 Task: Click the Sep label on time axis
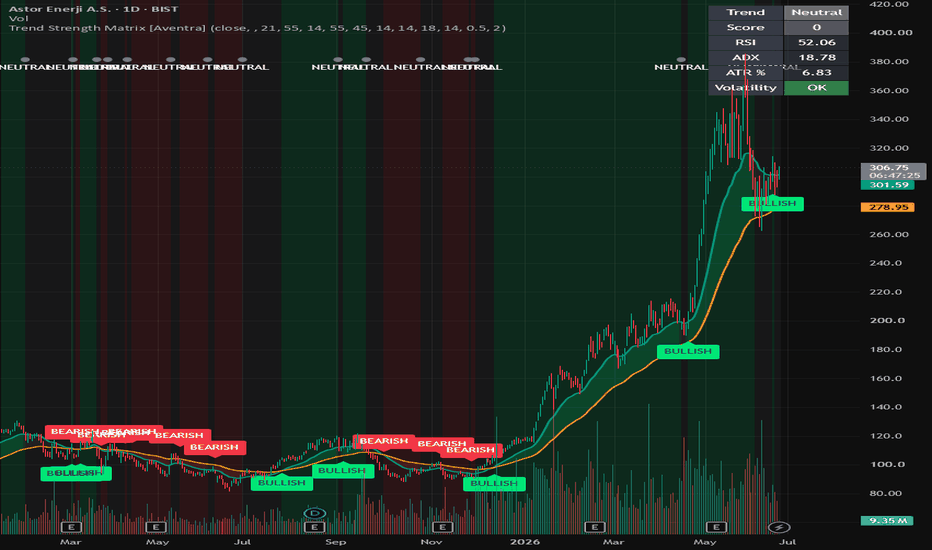pyautogui.click(x=335, y=542)
